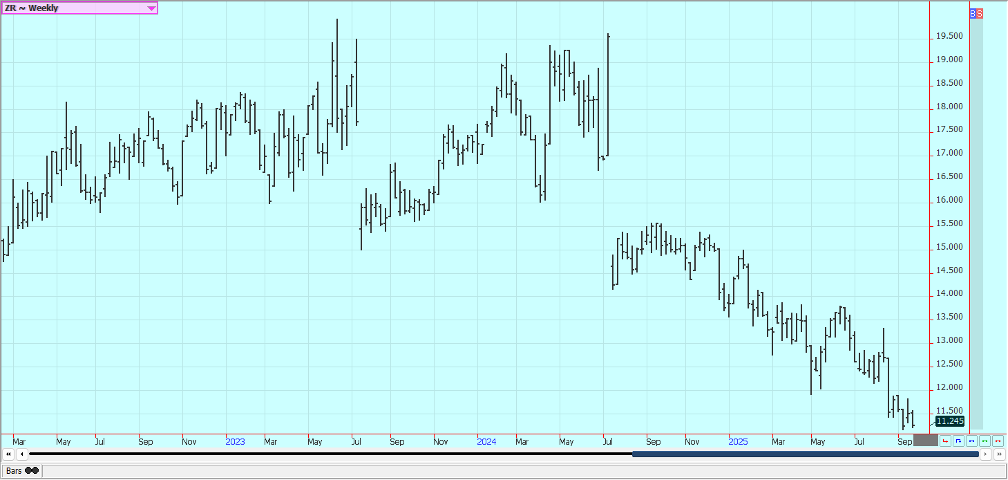Click the binoculars icon on the Bars tab
The image size is (1008, 480).
[x=32, y=470]
